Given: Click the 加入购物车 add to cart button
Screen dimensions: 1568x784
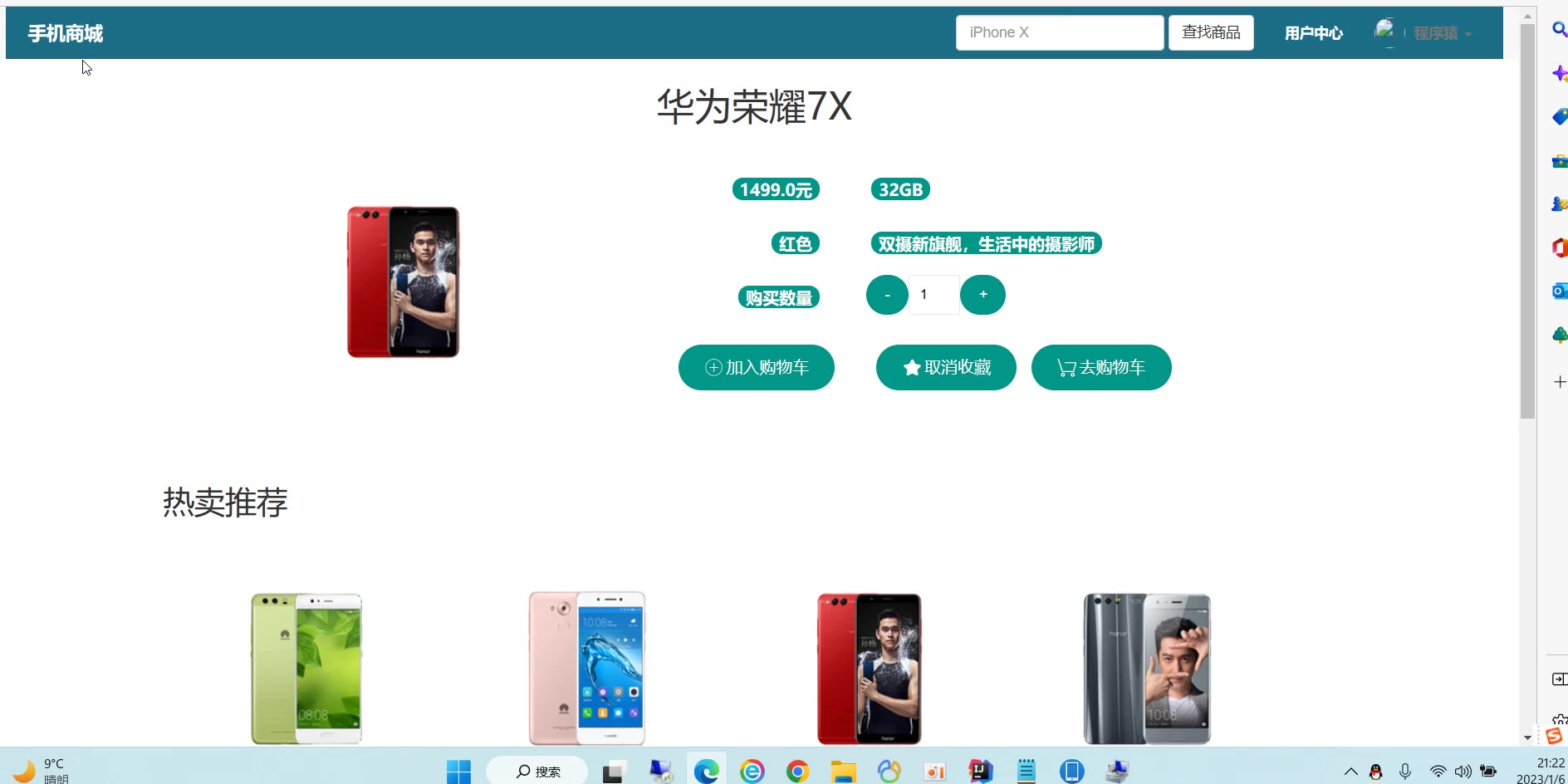Looking at the screenshot, I should pos(757,367).
